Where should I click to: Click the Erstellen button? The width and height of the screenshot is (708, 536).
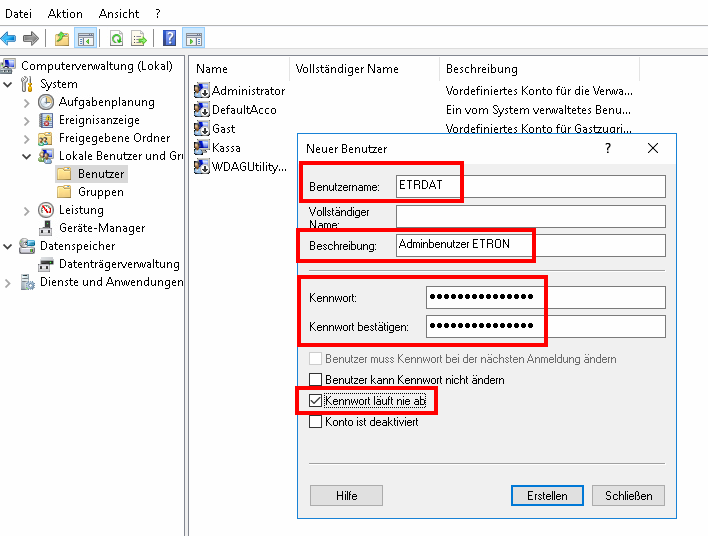click(547, 495)
